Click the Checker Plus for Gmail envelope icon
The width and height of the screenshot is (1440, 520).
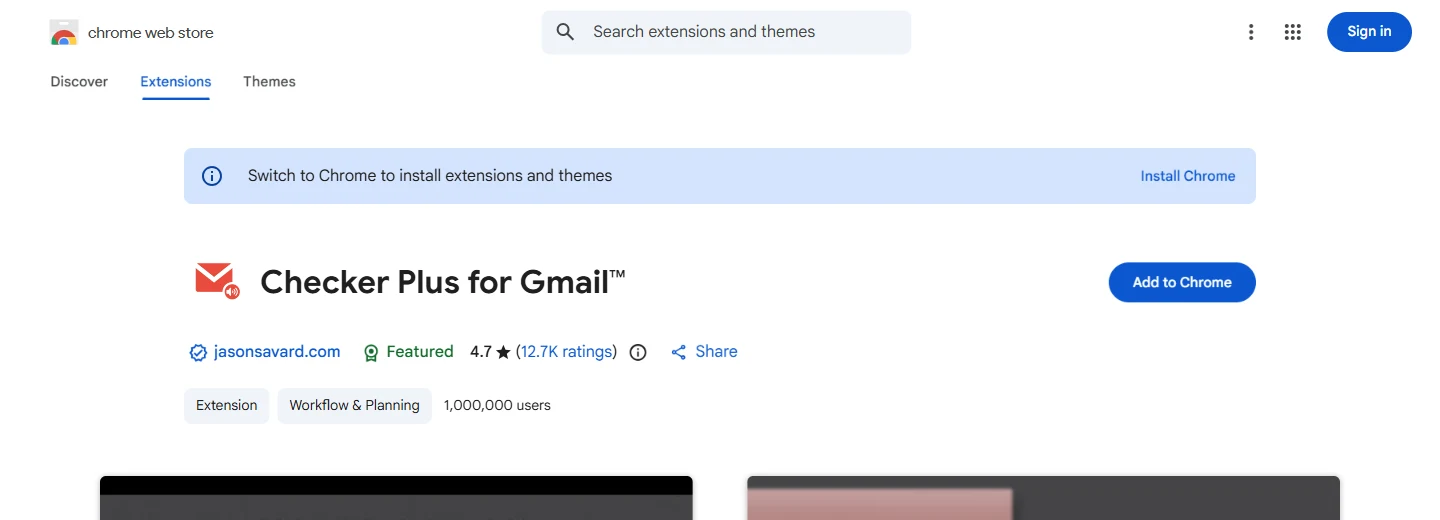(216, 281)
